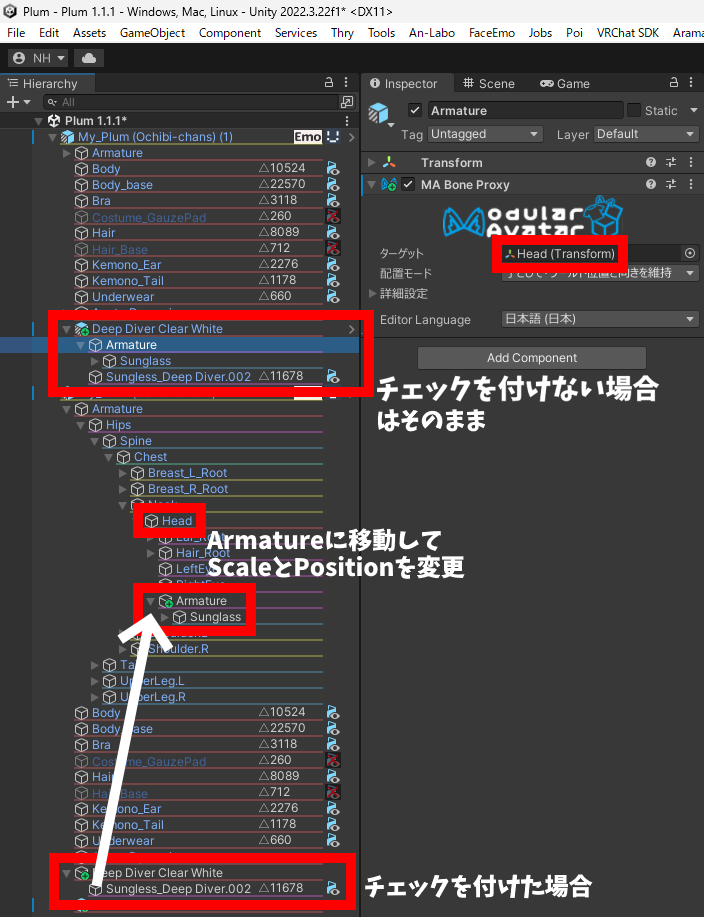Screen dimensions: 704x917
Task: Toggle Costume_GauzePad visibility under My_Plum (Ochibi-chans) (1)
Action: (x=333, y=216)
